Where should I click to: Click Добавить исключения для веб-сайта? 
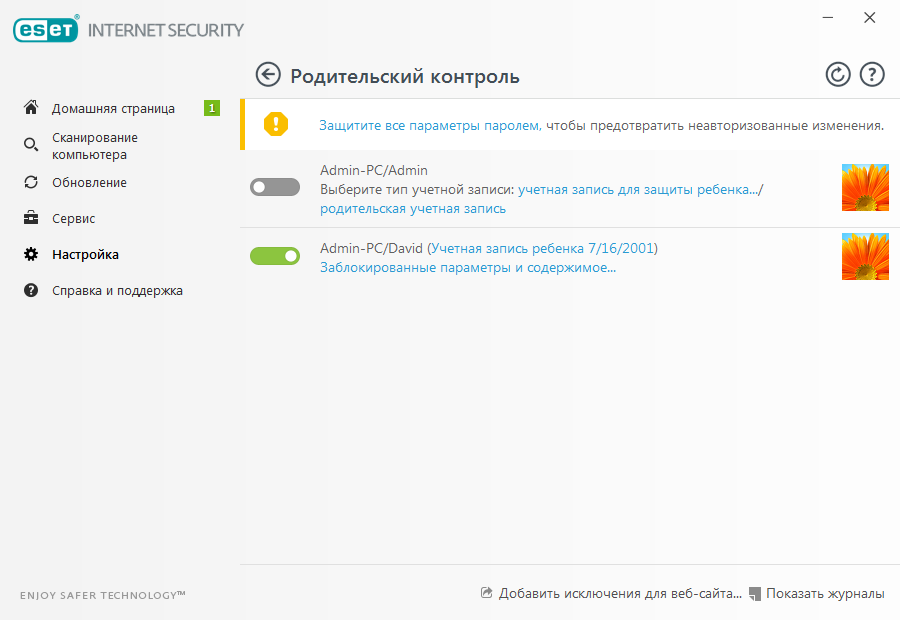(619, 594)
